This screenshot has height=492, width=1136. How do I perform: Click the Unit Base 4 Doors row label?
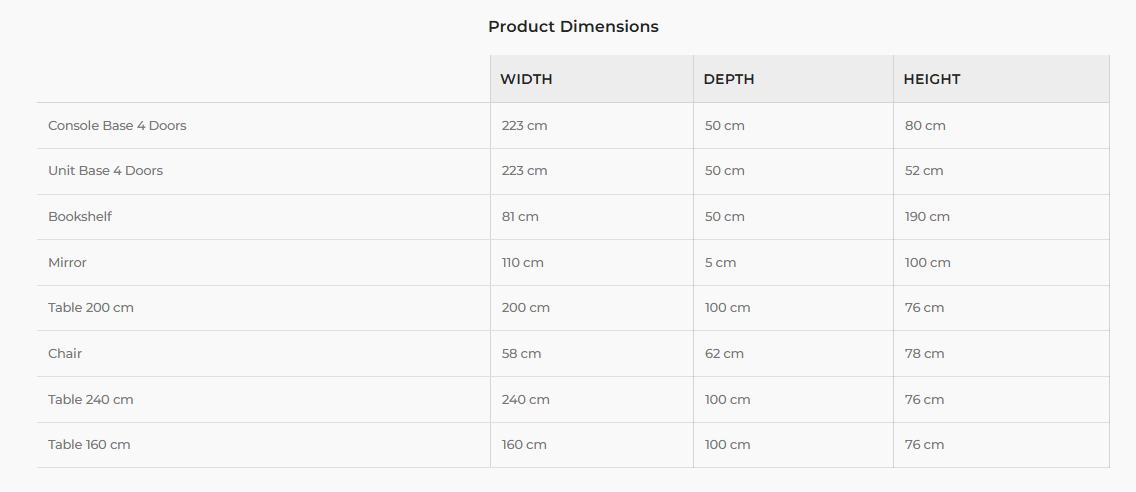(x=106, y=170)
